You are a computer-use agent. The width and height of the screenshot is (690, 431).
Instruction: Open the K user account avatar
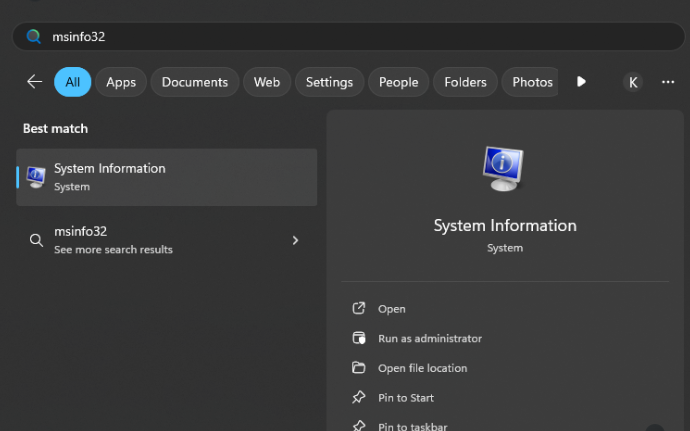(632, 82)
